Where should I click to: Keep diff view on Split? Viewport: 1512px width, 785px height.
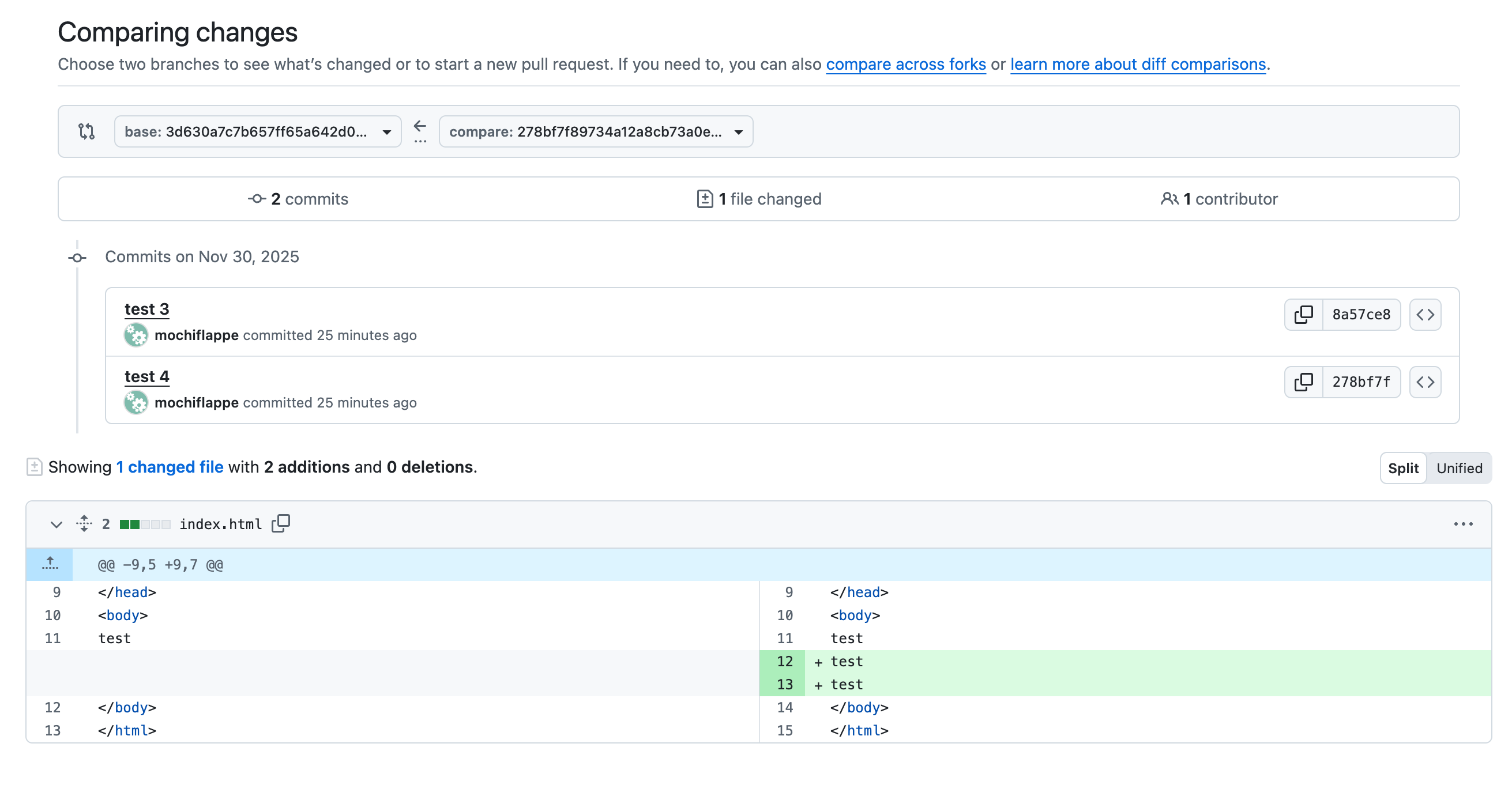coord(1404,467)
